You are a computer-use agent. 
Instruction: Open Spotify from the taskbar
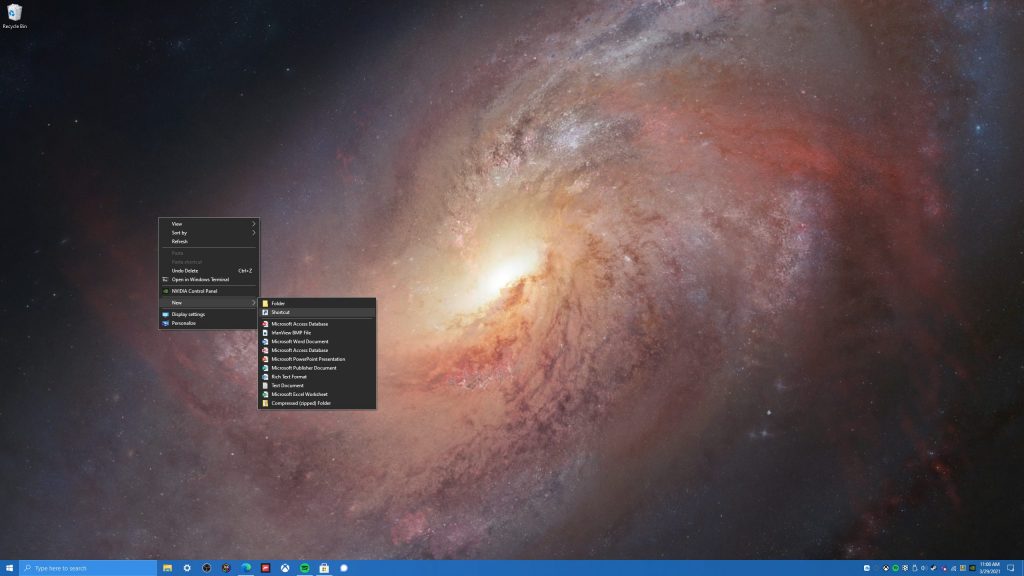[304, 568]
